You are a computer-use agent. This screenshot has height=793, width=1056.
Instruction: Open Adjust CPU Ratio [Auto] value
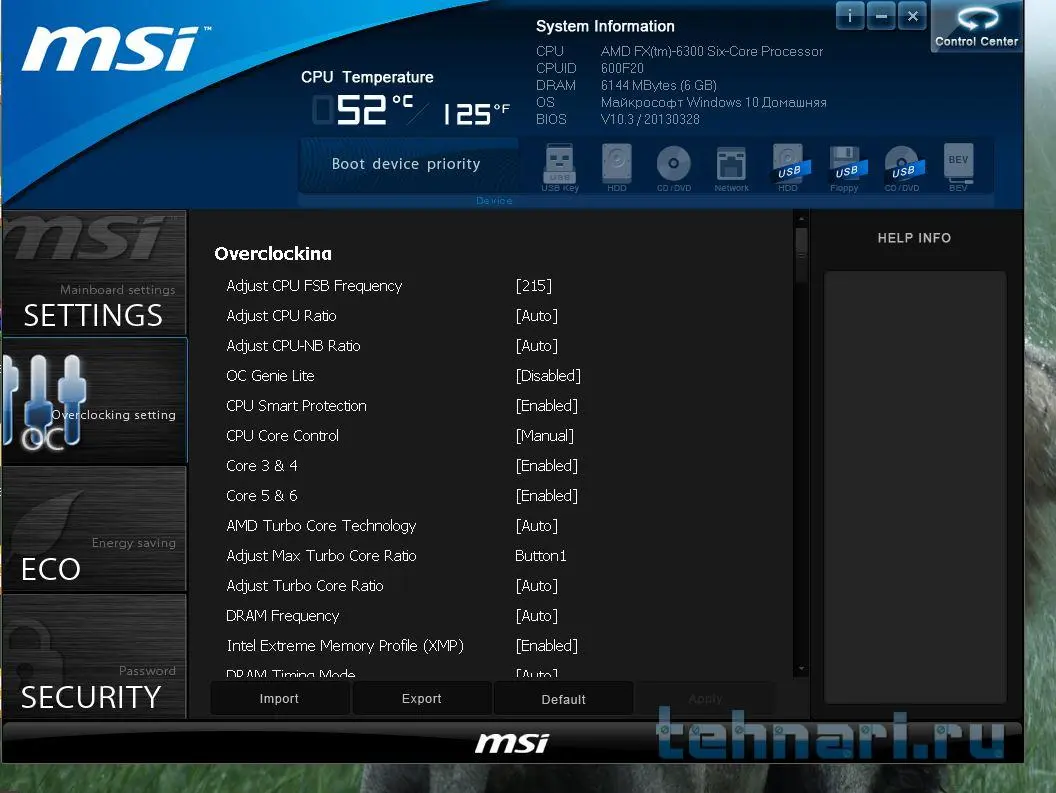[x=536, y=316]
